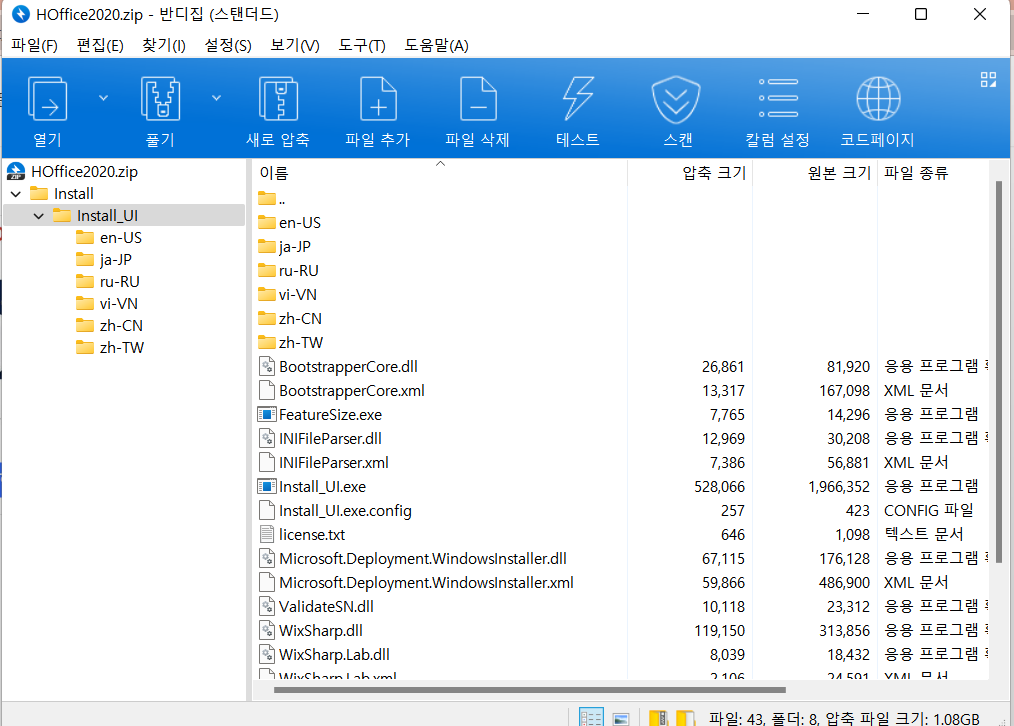Click the toolbar layout grid icon
The width and height of the screenshot is (1014, 726).
pyautogui.click(x=988, y=80)
